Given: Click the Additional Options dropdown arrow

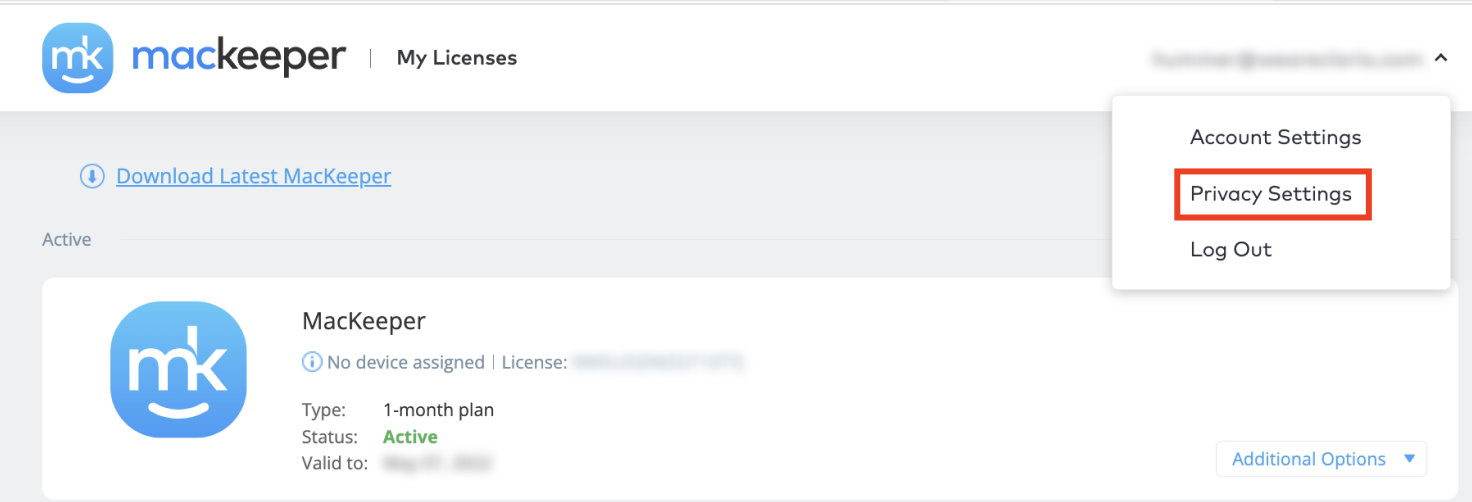Looking at the screenshot, I should (x=1409, y=459).
